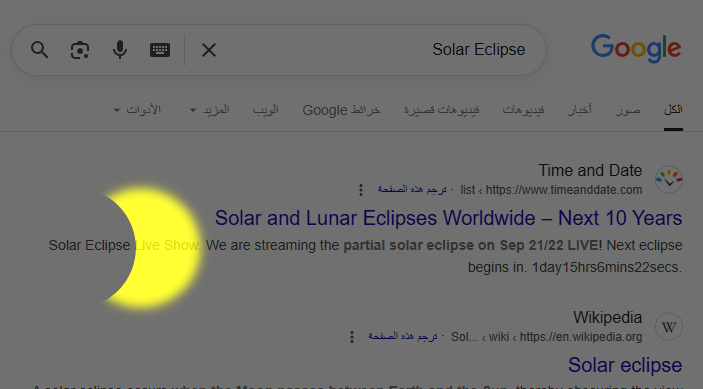Open Solar and Lunar Eclipses Worldwide result
This screenshot has height=389, width=703.
pyautogui.click(x=448, y=218)
